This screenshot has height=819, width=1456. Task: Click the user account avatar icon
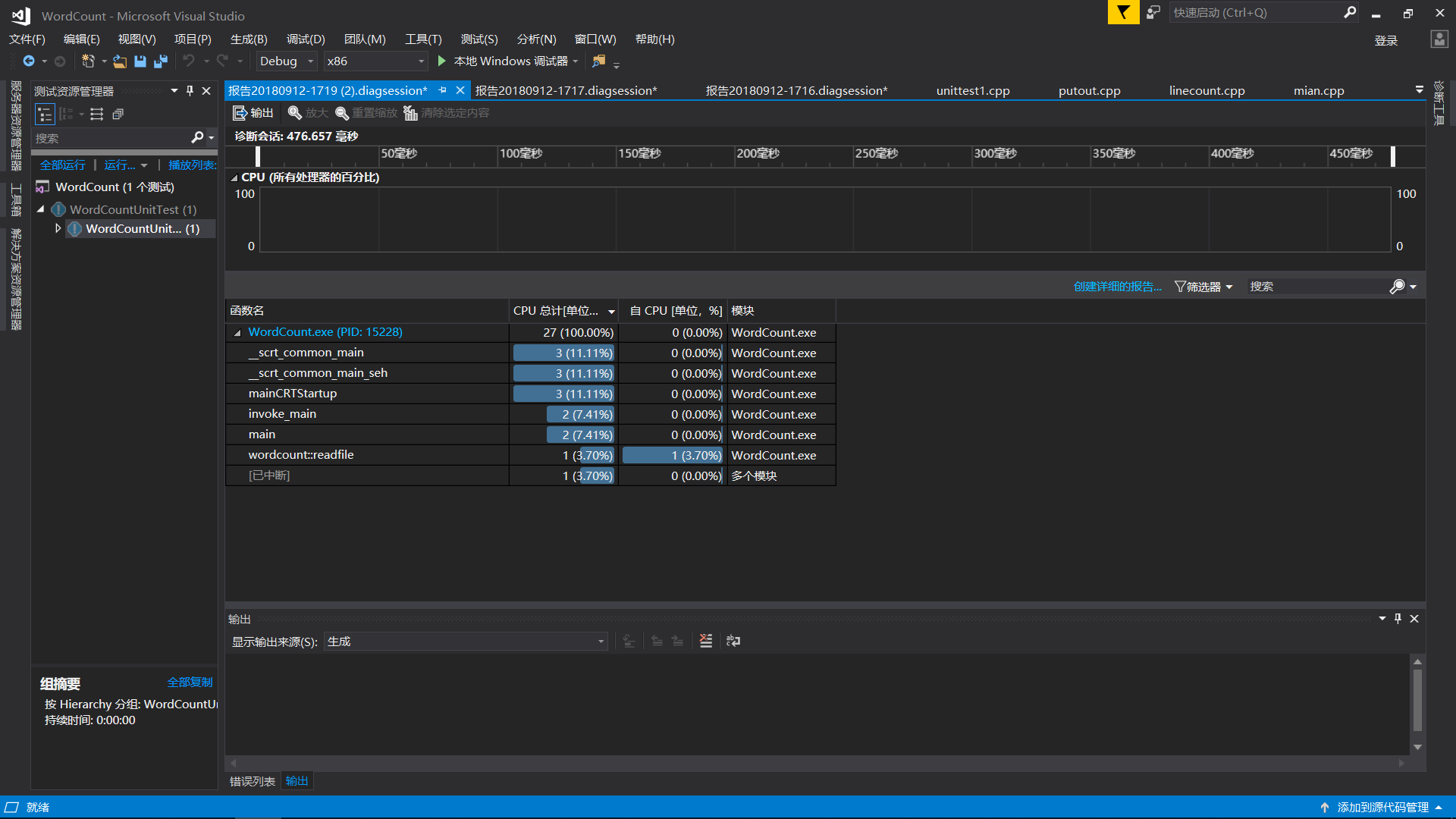[x=1439, y=39]
